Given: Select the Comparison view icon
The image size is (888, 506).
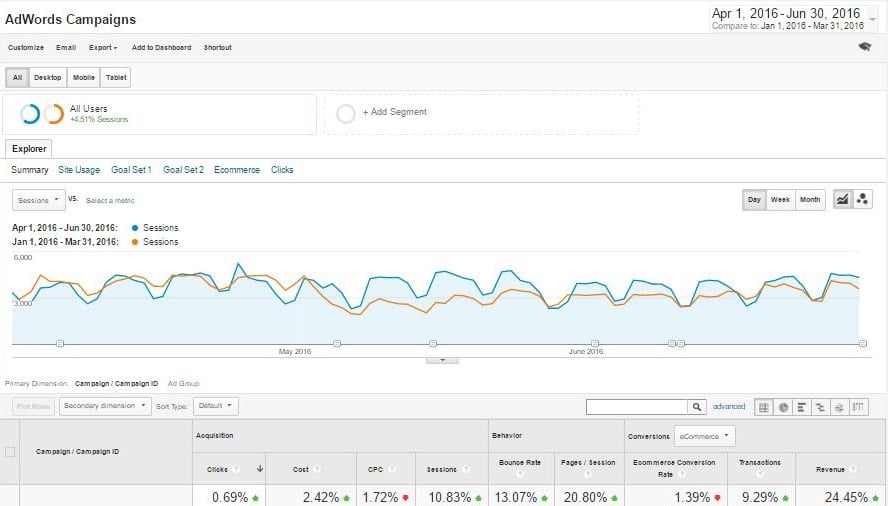Looking at the screenshot, I should (x=820, y=407).
